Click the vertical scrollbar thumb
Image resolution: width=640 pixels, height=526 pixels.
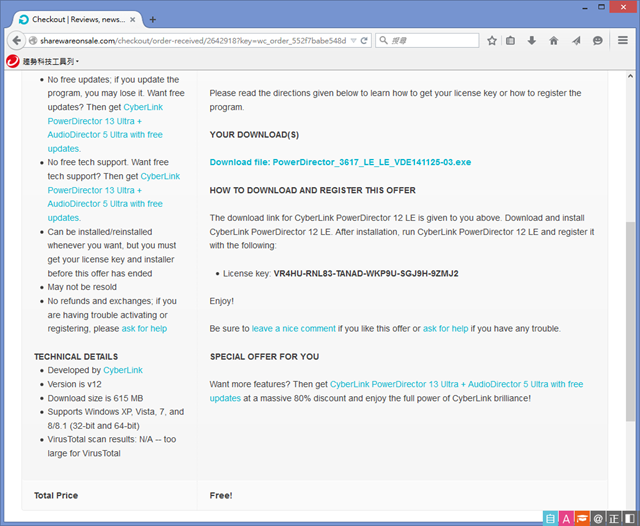(x=630, y=322)
